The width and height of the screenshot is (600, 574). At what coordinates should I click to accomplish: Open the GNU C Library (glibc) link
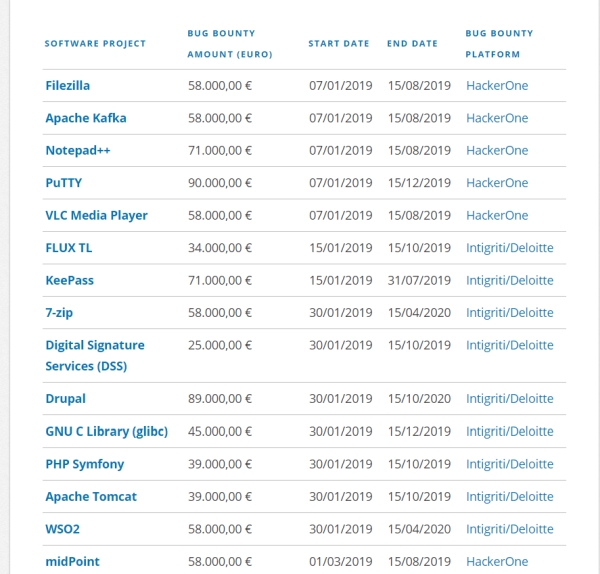coord(107,432)
